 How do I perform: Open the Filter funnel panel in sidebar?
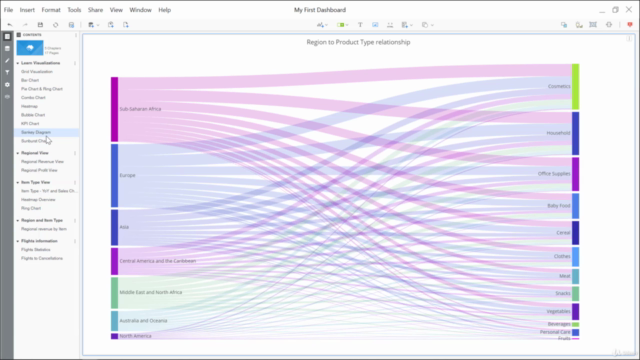point(7,72)
